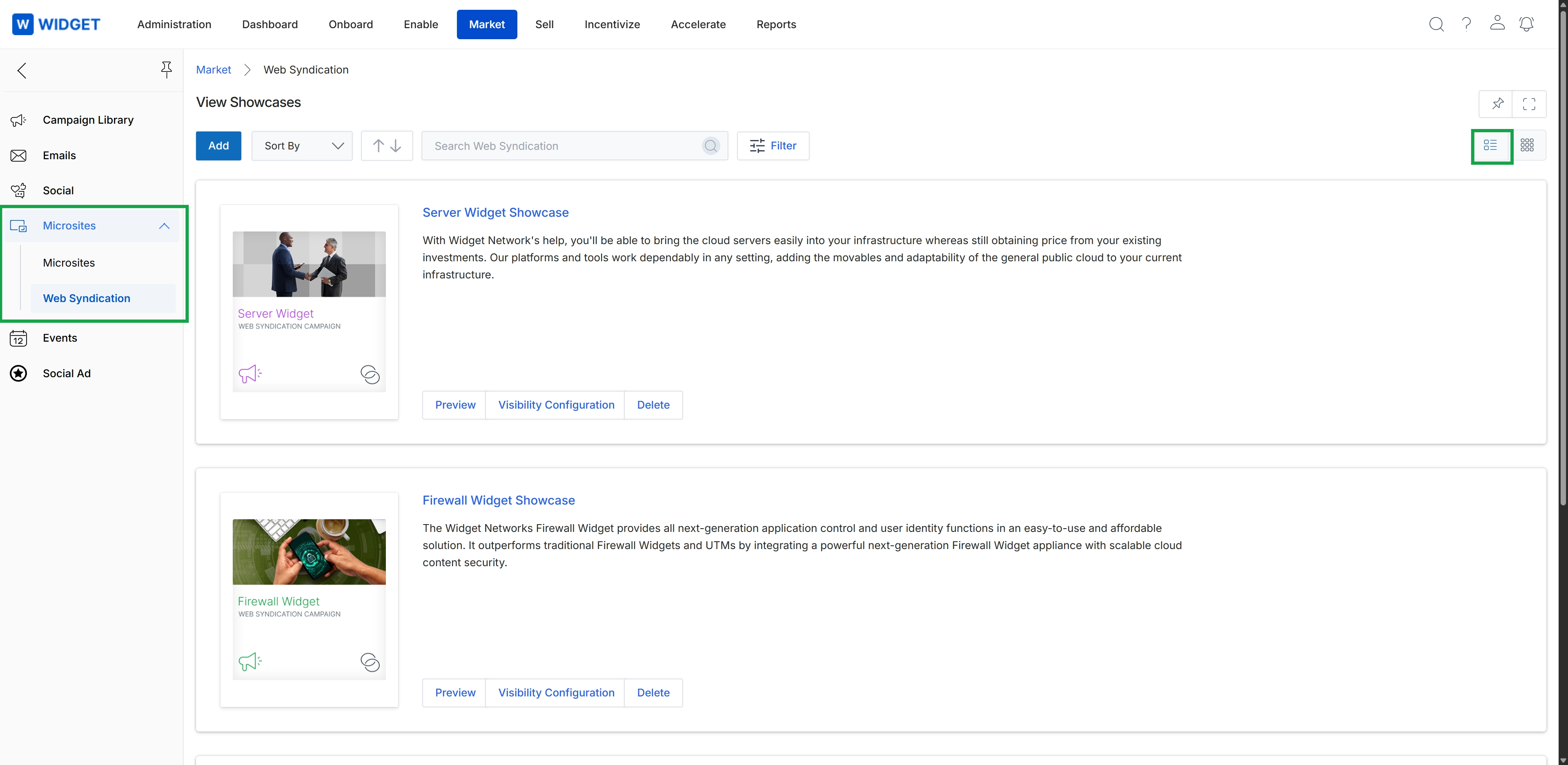Screen dimensions: 1568x765
Task: Click the Market breadcrumb link
Action: (x=214, y=70)
